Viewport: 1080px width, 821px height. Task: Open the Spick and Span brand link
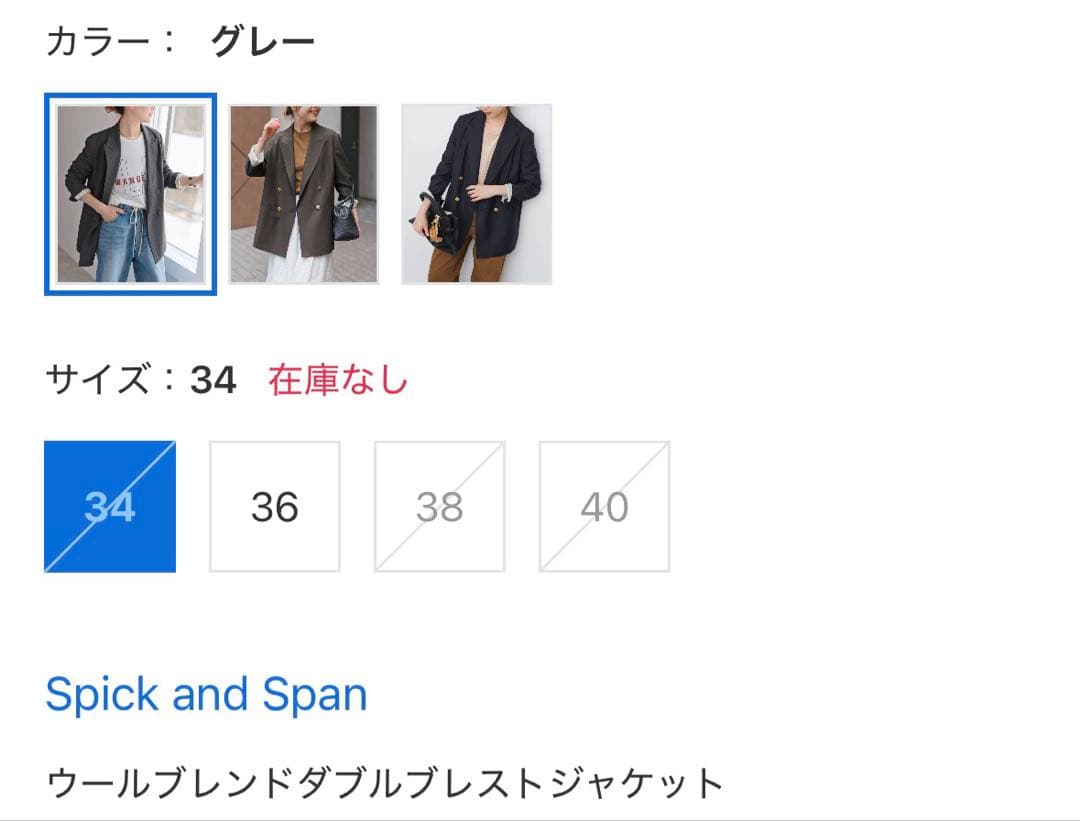pos(206,693)
